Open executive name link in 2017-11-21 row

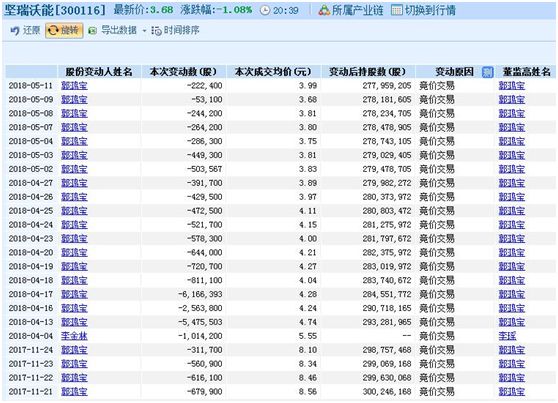[x=512, y=392]
